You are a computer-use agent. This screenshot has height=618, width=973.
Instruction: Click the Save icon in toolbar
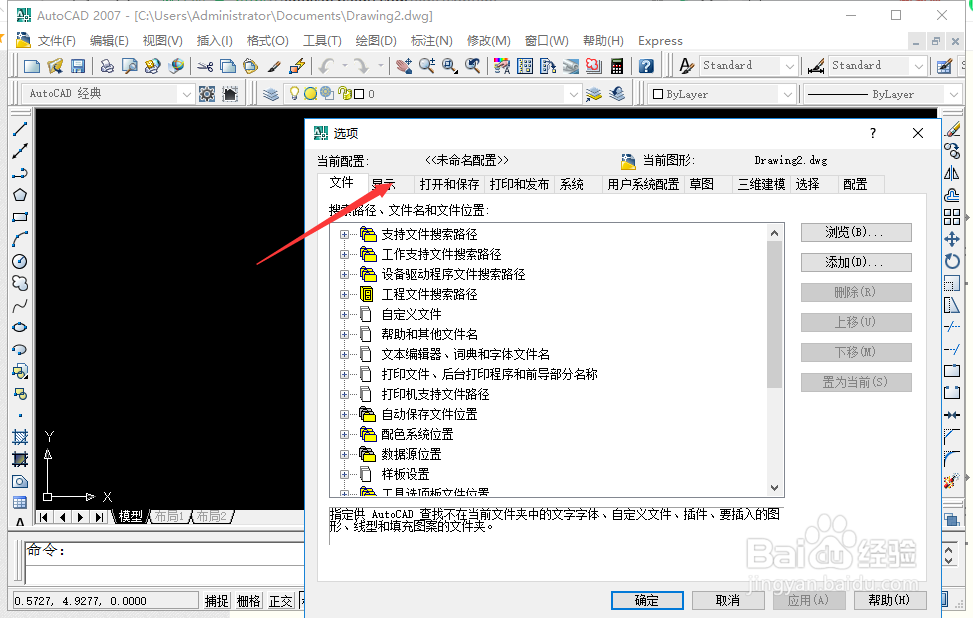tap(78, 66)
